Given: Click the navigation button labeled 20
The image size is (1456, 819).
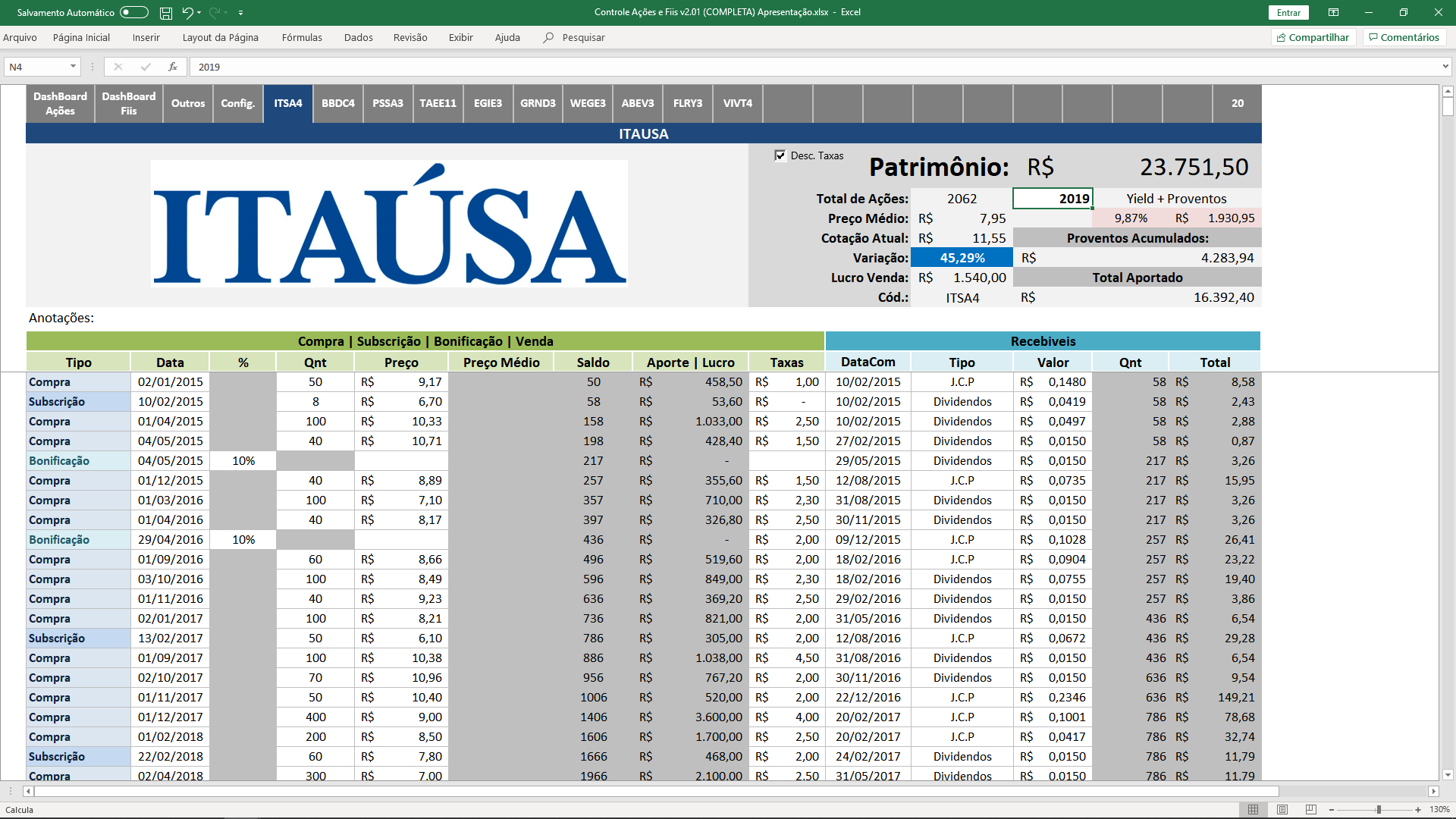Looking at the screenshot, I should point(1238,103).
